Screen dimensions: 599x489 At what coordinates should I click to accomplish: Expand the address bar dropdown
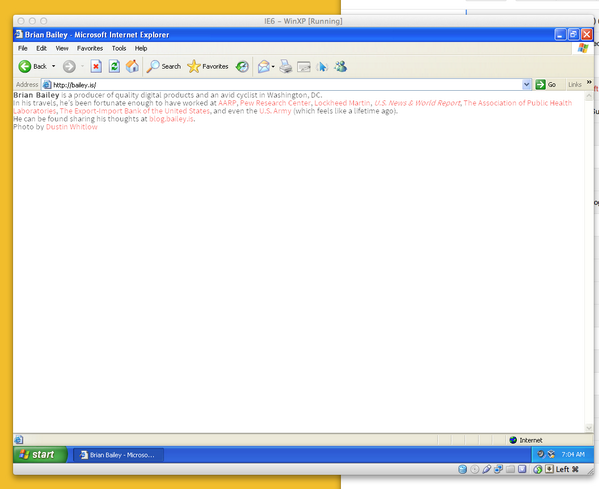click(x=526, y=84)
